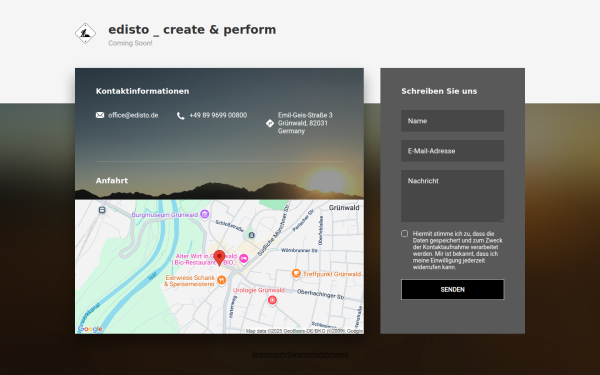Open the Urologie Grünwald medical marker

(x=272, y=300)
